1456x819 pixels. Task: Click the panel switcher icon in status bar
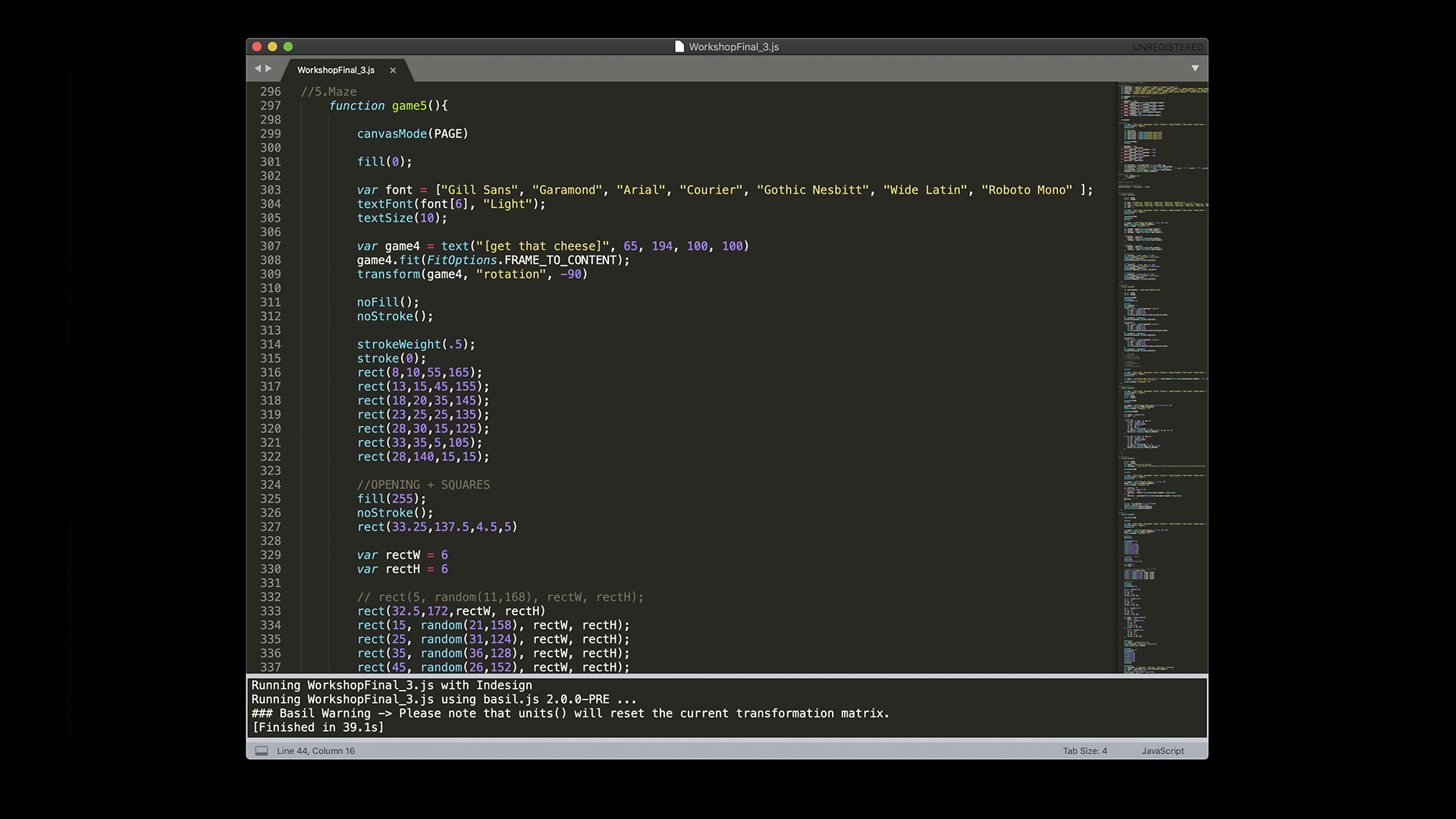tap(262, 751)
